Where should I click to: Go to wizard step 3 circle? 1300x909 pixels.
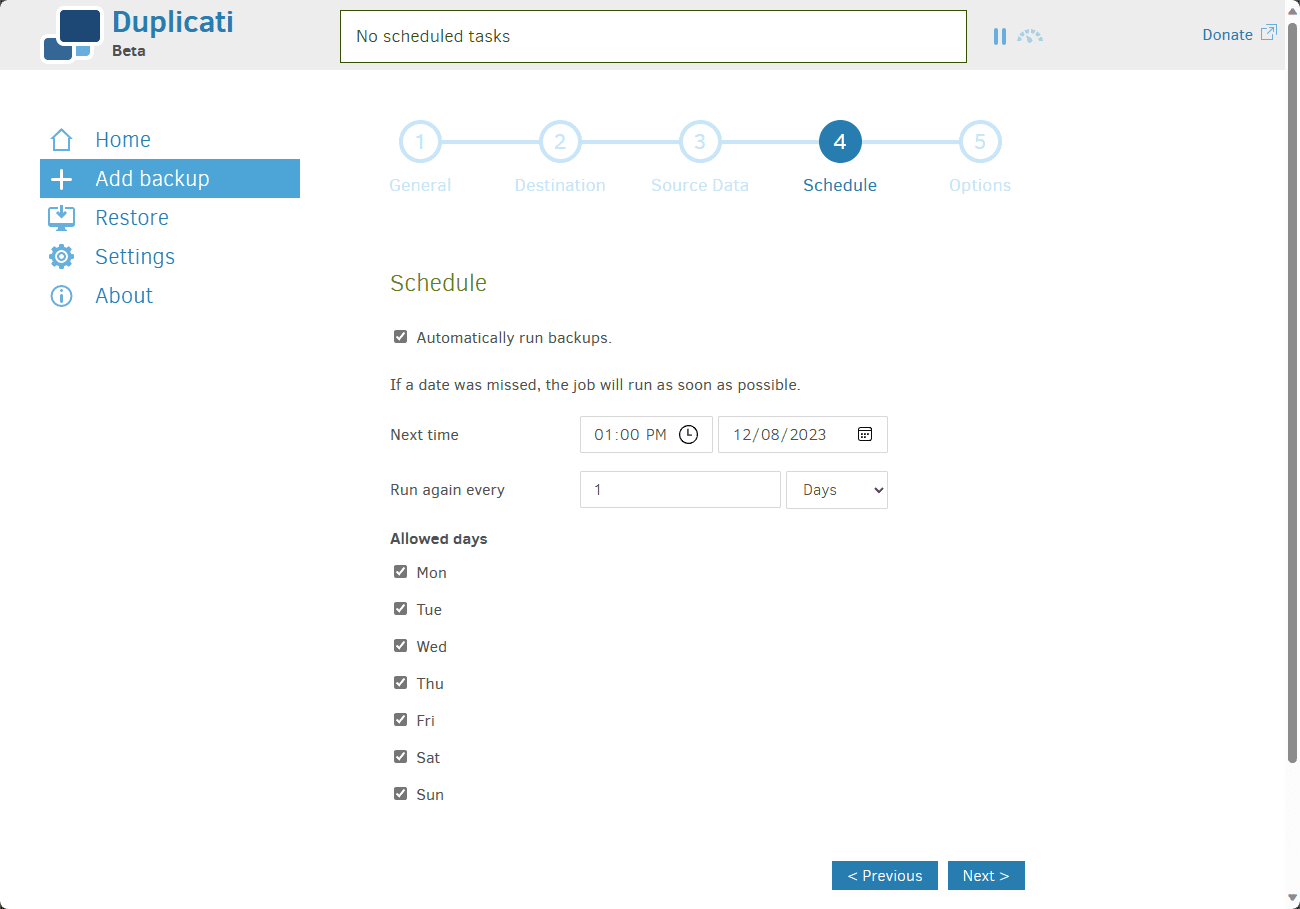pos(700,142)
